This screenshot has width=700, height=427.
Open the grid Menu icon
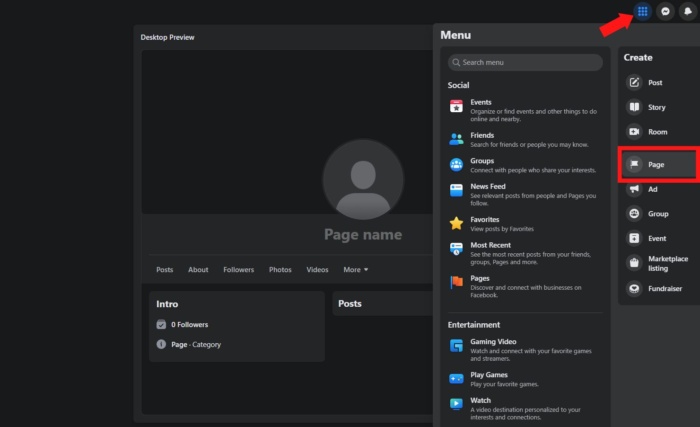642,11
